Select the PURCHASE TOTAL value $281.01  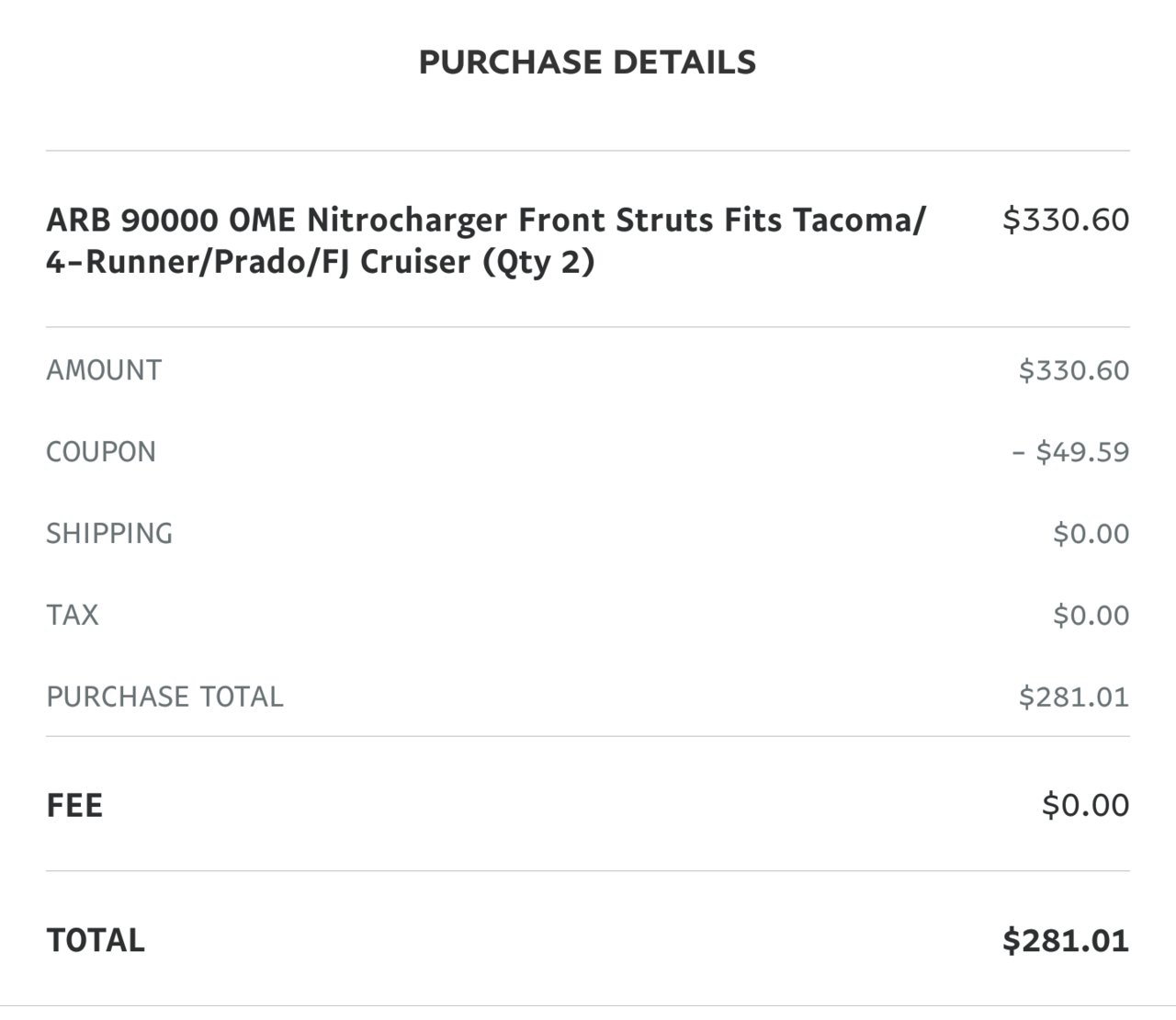point(1074,697)
